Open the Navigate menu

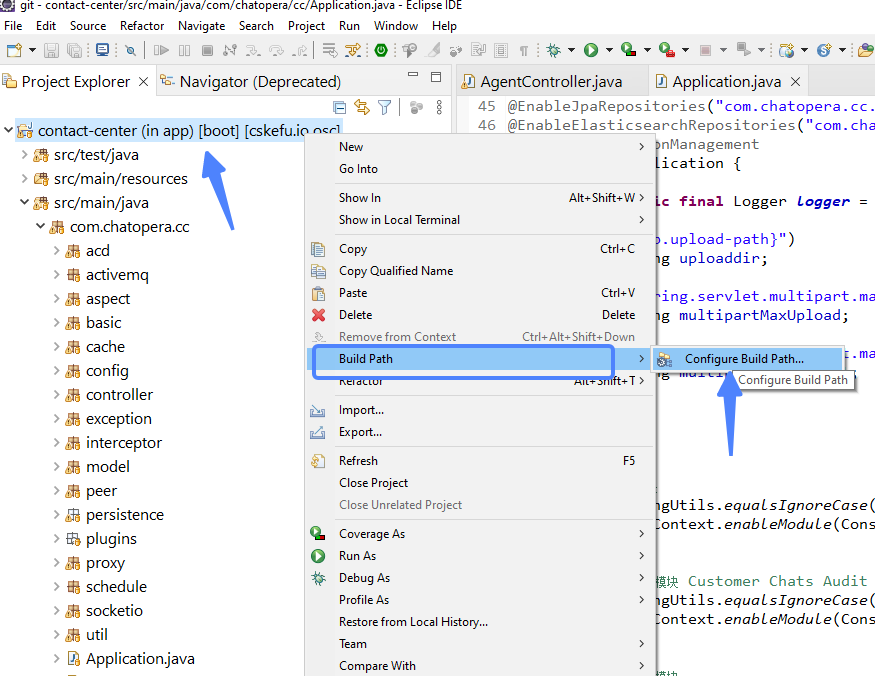coord(201,26)
